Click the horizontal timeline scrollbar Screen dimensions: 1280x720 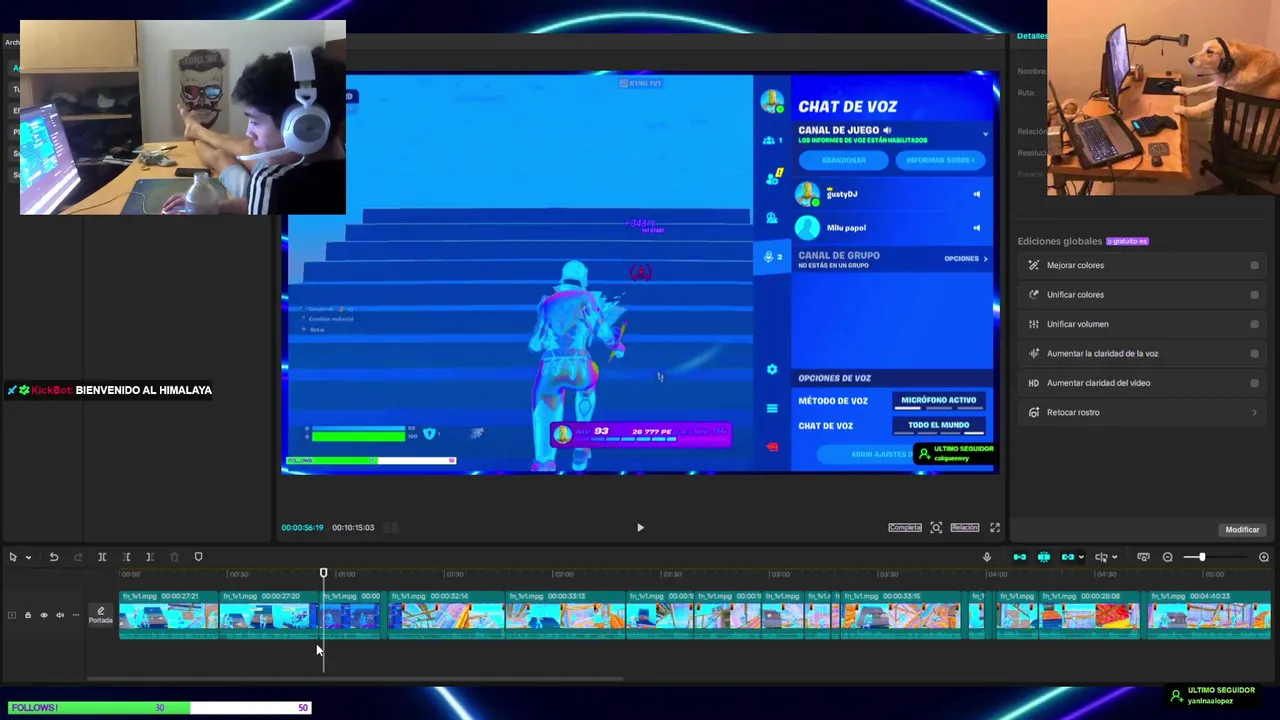[355, 679]
